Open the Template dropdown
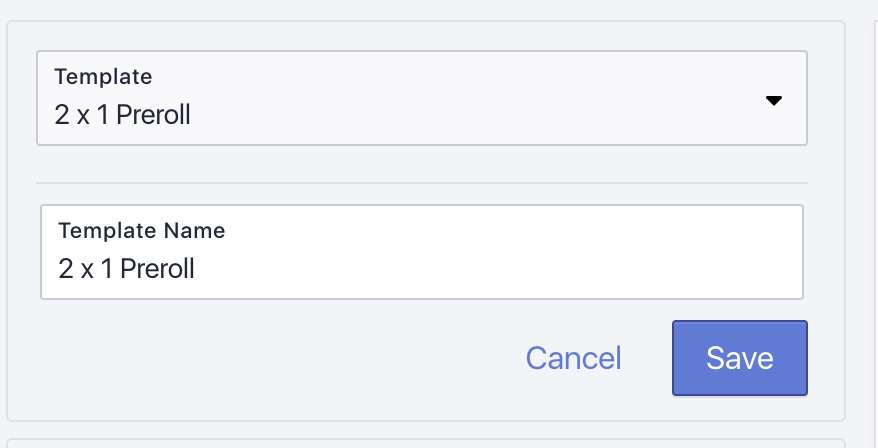 click(x=422, y=98)
